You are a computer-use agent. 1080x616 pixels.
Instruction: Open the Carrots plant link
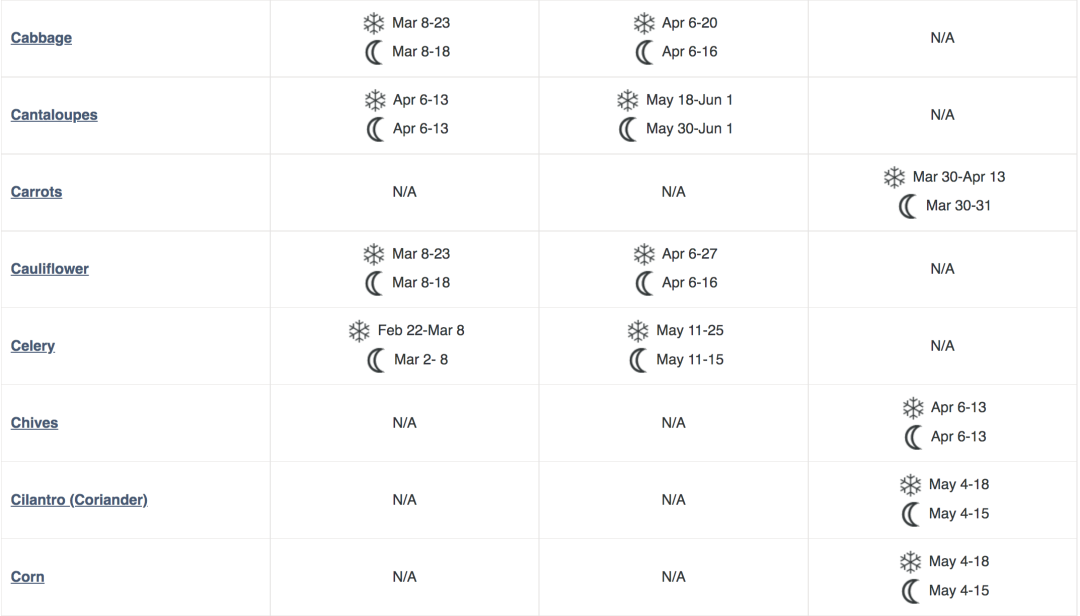[x=37, y=192]
